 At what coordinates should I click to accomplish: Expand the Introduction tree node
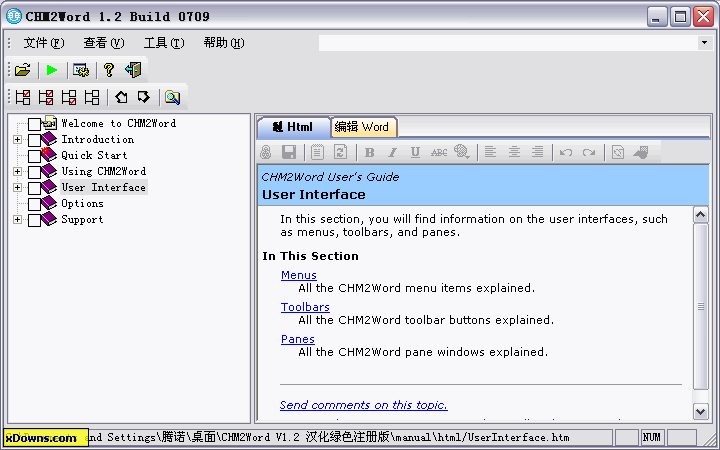[x=17, y=140]
